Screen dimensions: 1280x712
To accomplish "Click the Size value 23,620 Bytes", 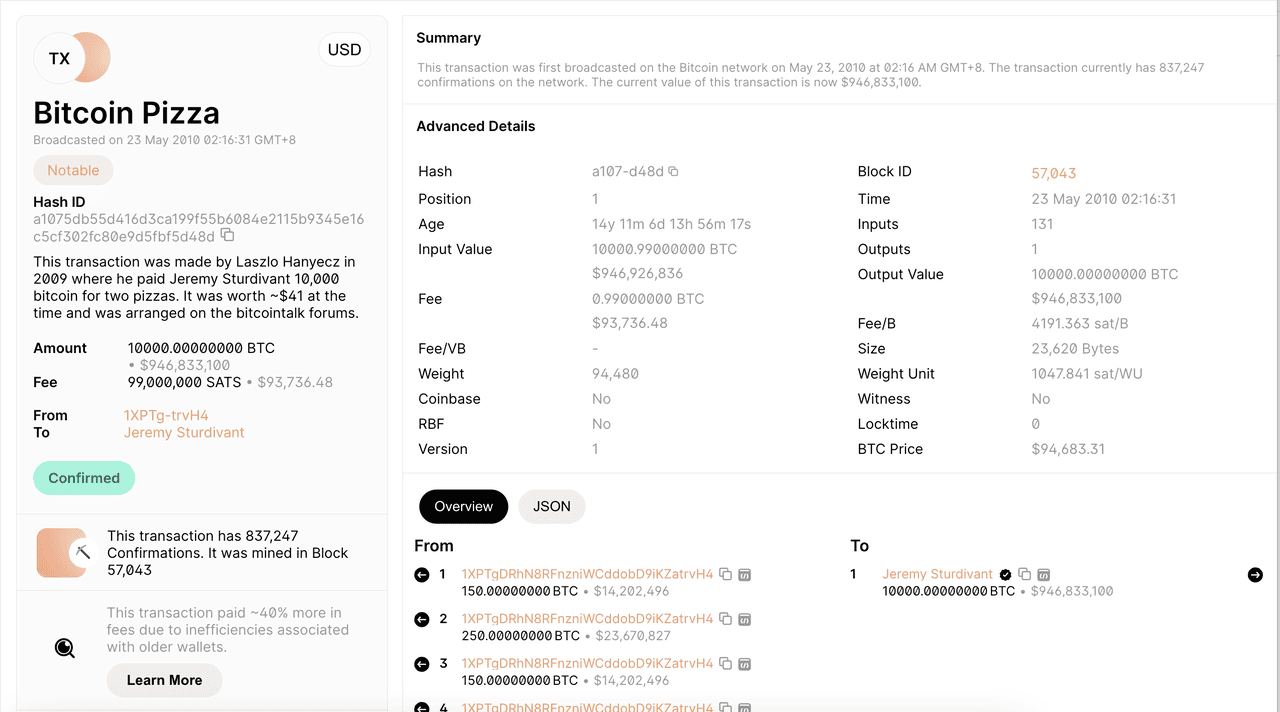I will tap(1075, 349).
